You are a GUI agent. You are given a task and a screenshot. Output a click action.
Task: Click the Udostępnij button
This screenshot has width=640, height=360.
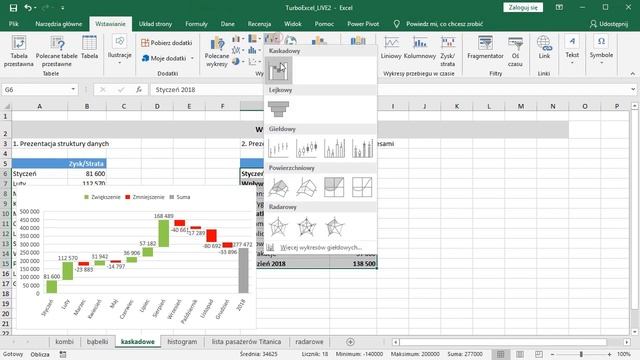coord(609,24)
